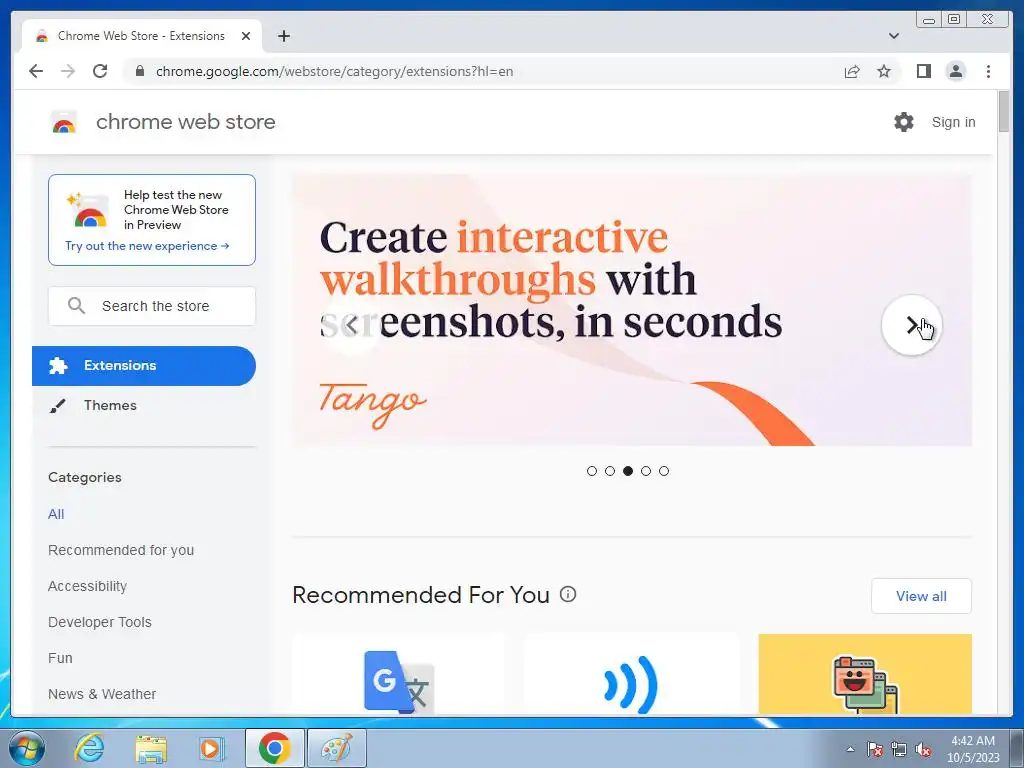Screen dimensions: 1024x768
Task: Expand the tab search dropdown arrow
Action: (894, 36)
